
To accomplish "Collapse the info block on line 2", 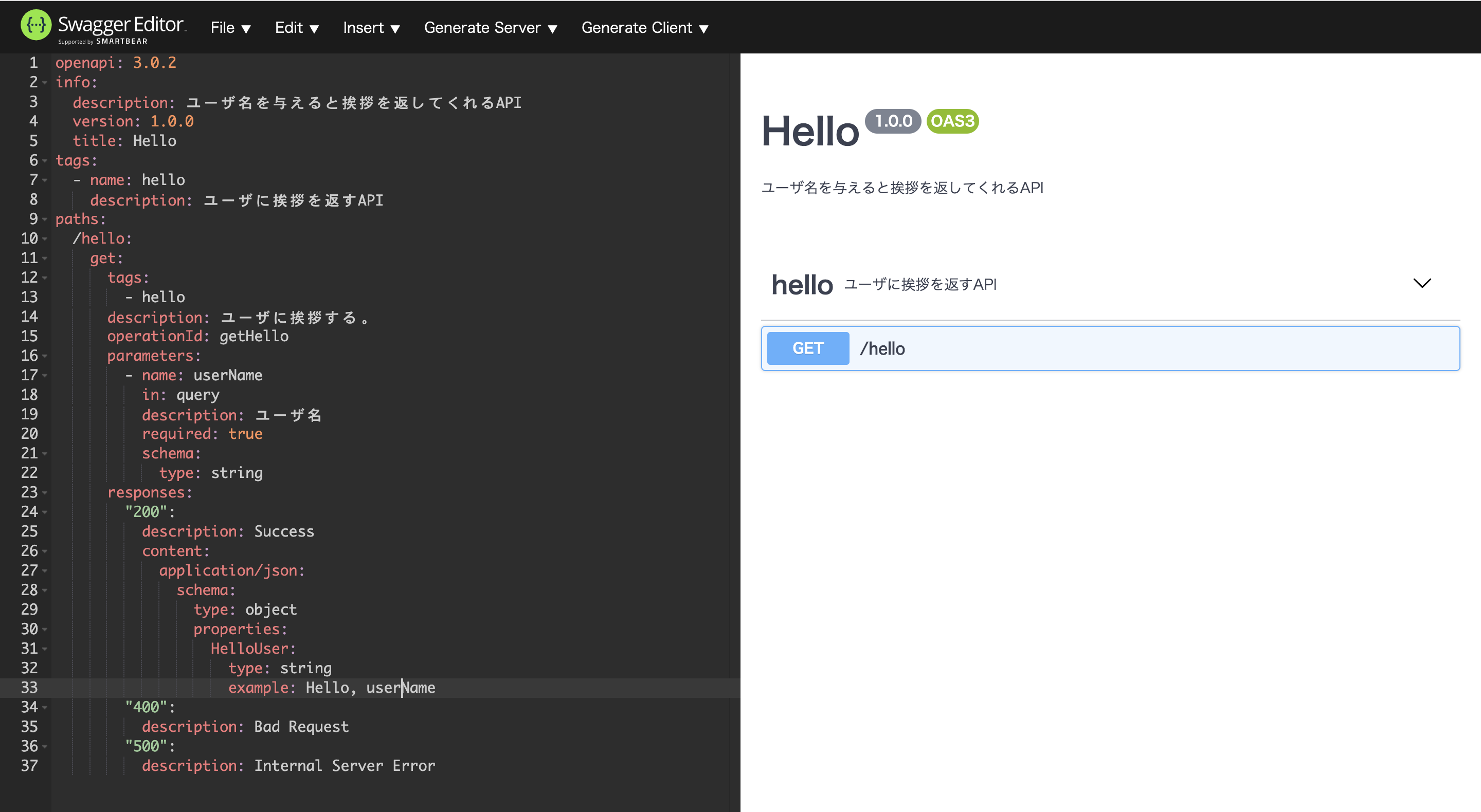I will click(x=44, y=82).
